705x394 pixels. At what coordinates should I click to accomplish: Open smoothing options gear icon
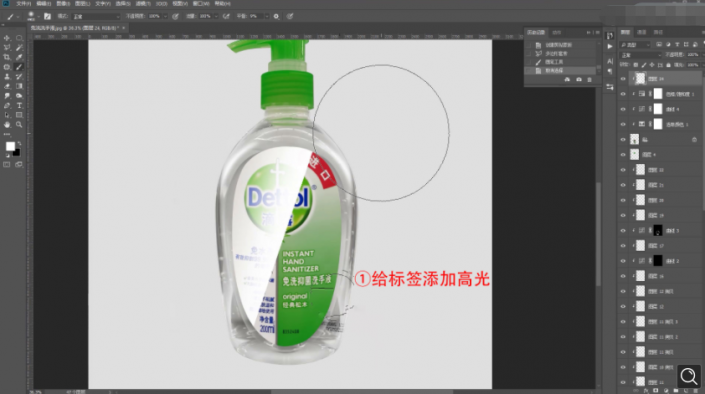point(276,16)
